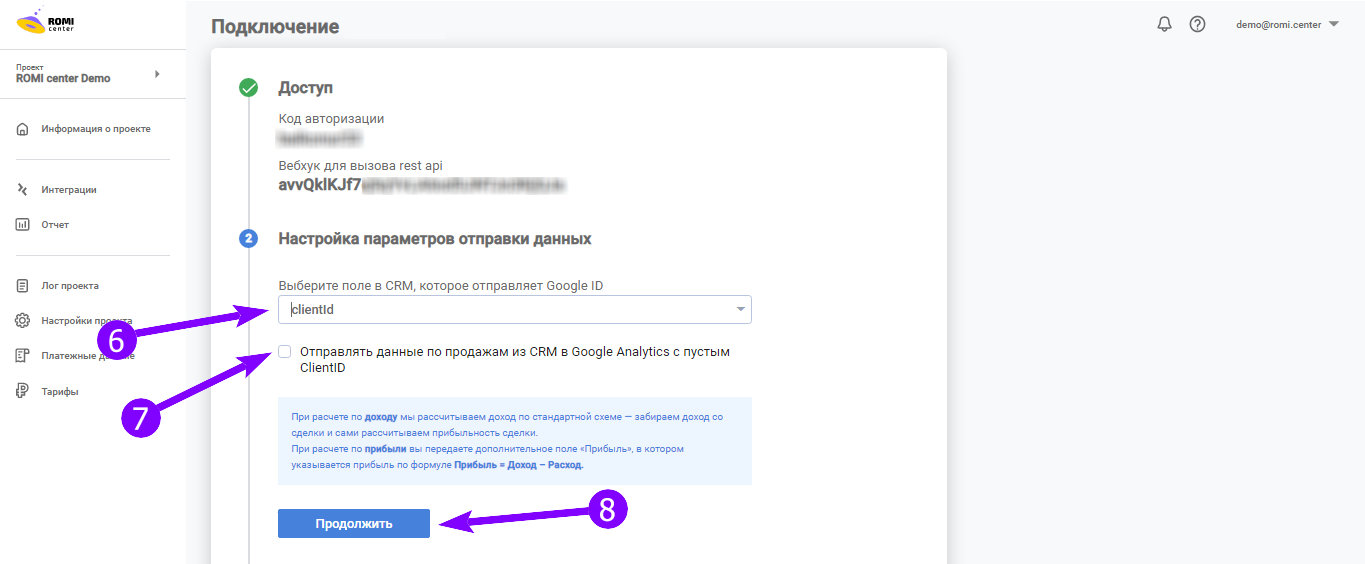
Task: Click the Интеграции sidebar icon
Action: pyautogui.click(x=23, y=190)
